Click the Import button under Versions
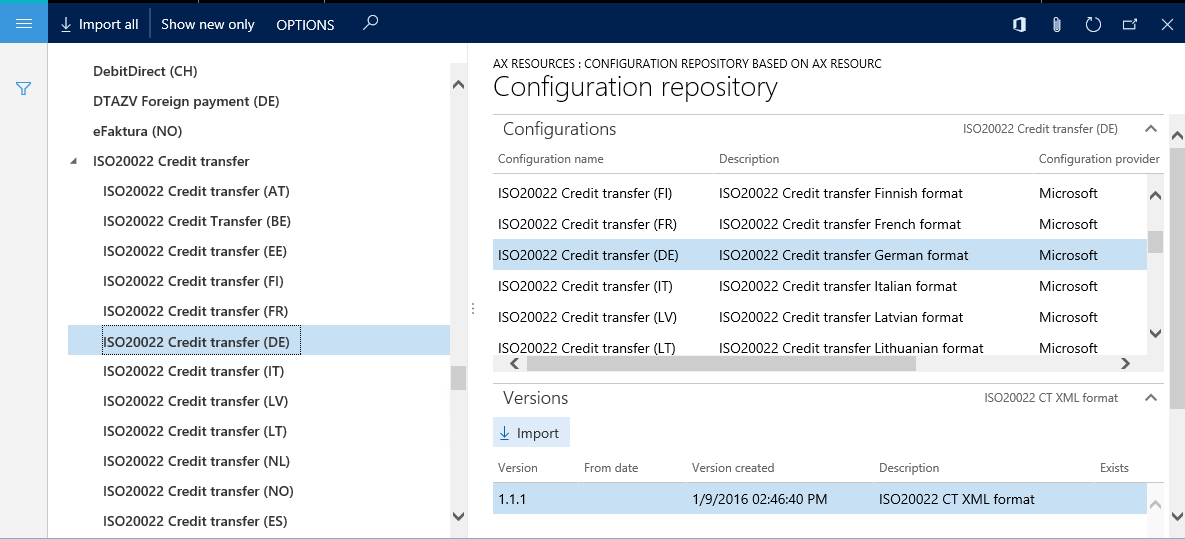 tap(531, 432)
